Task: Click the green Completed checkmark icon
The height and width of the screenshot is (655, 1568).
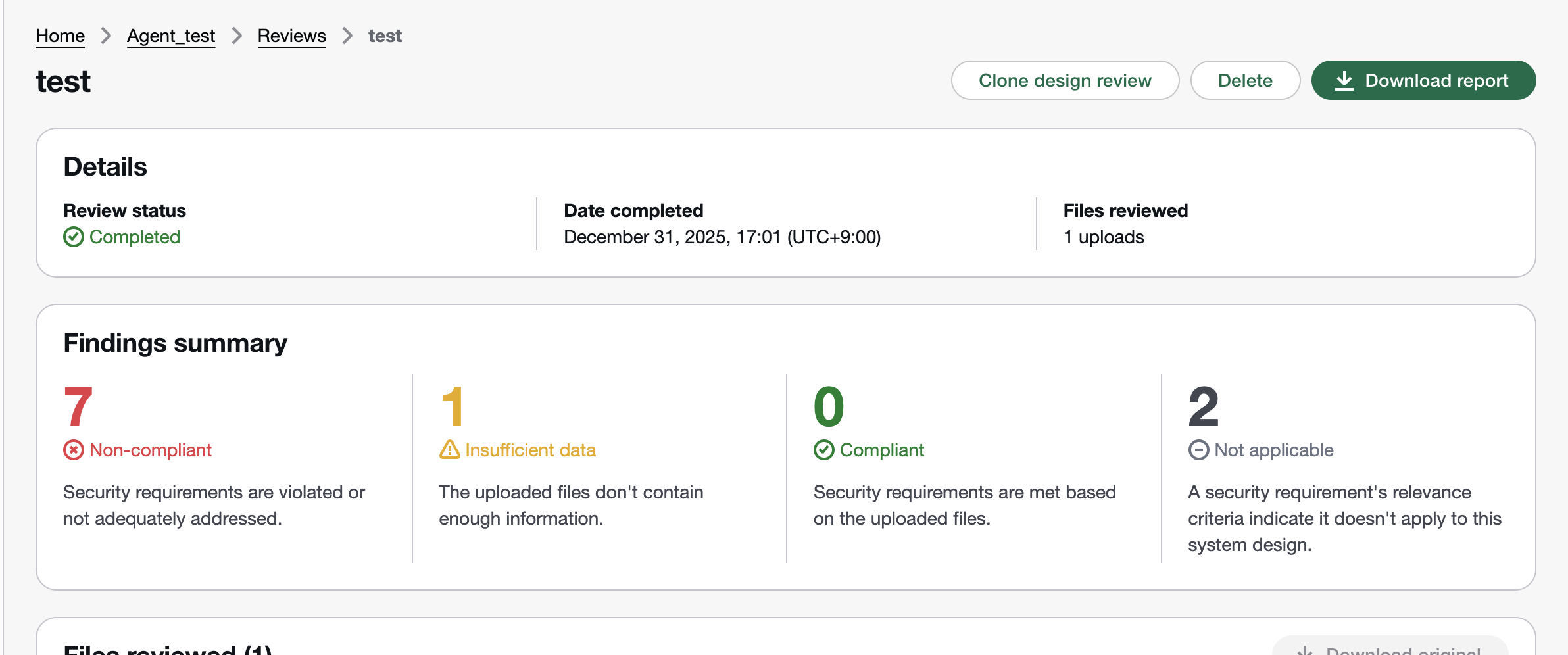Action: (x=74, y=237)
